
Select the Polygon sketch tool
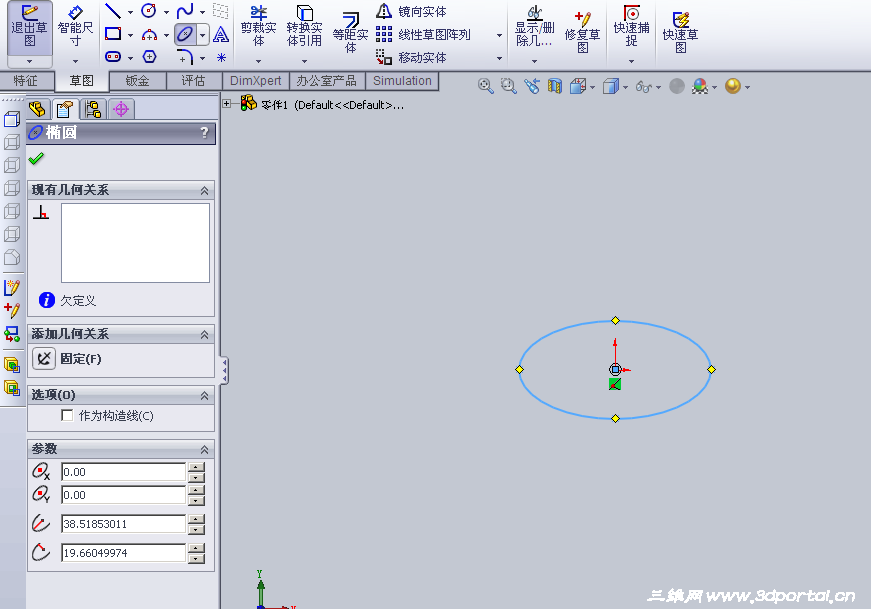149,57
